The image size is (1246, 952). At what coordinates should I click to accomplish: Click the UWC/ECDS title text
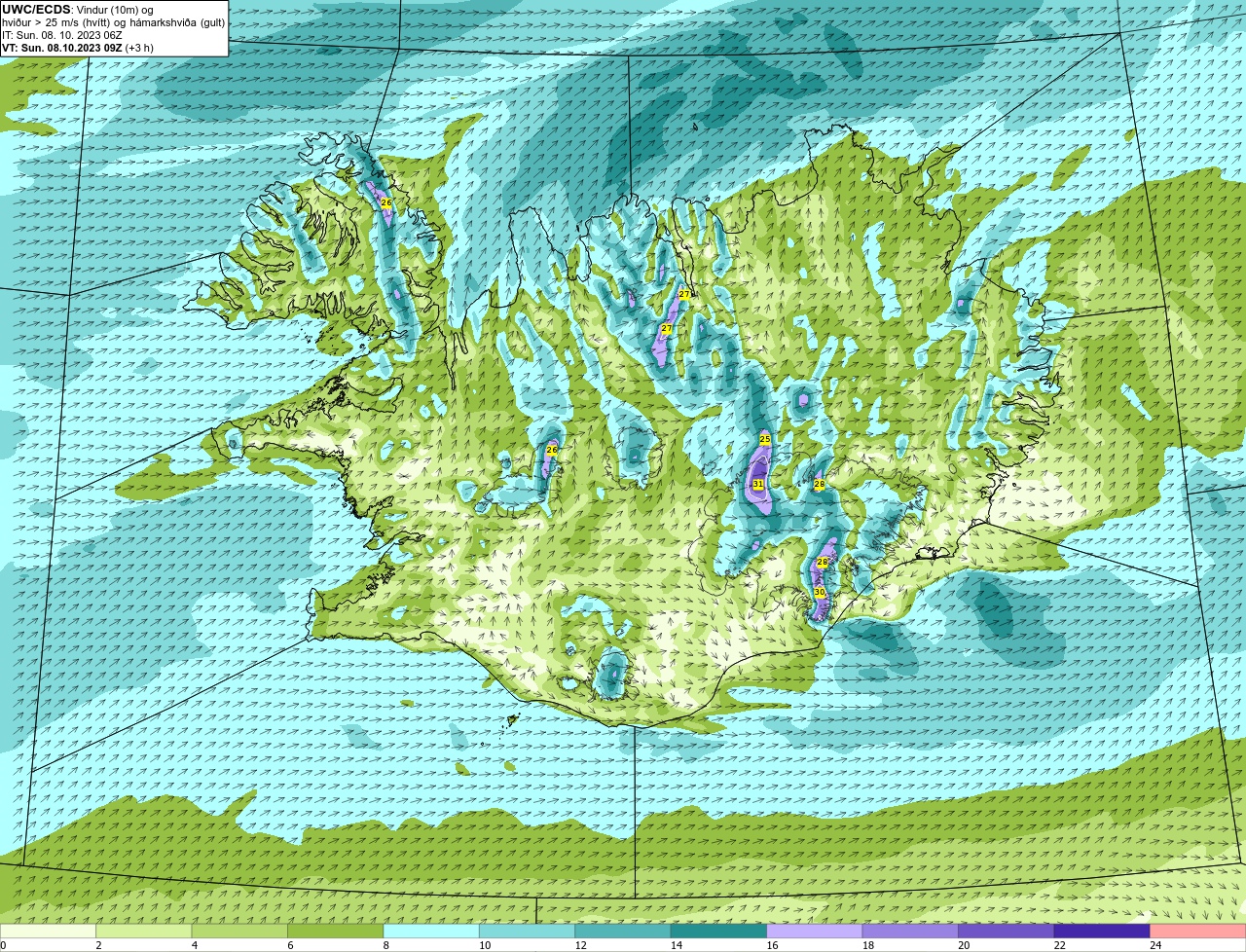pyautogui.click(x=36, y=10)
